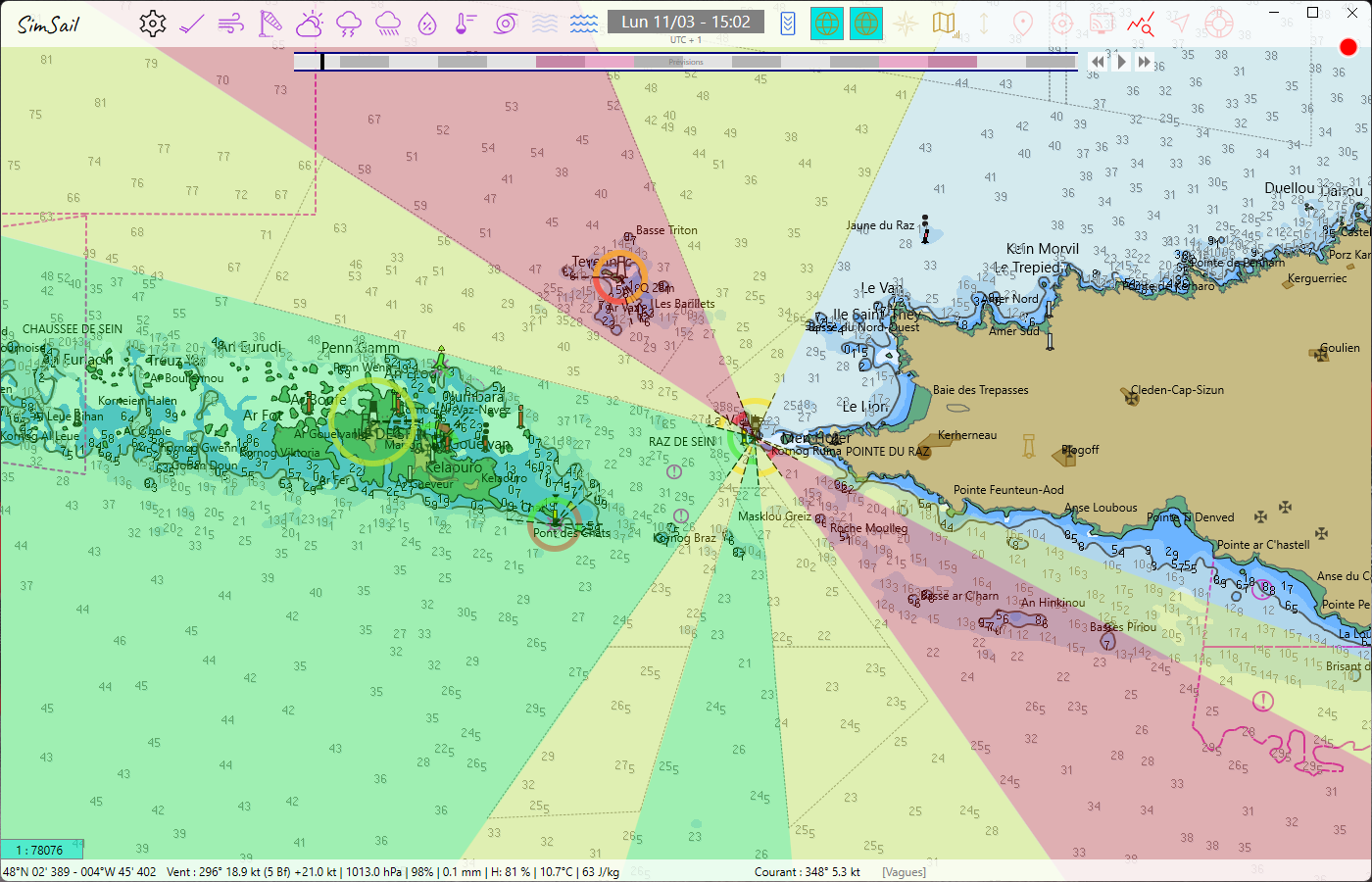This screenshot has width=1372, height=882.
Task: Step forecast forward with fast-forward button
Action: tap(1145, 62)
